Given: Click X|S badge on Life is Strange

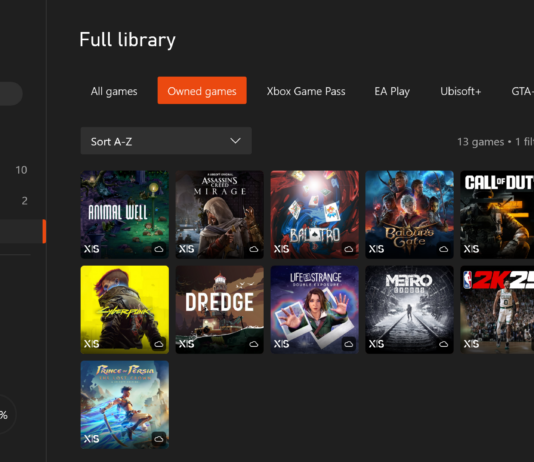Looking at the screenshot, I should [x=282, y=344].
